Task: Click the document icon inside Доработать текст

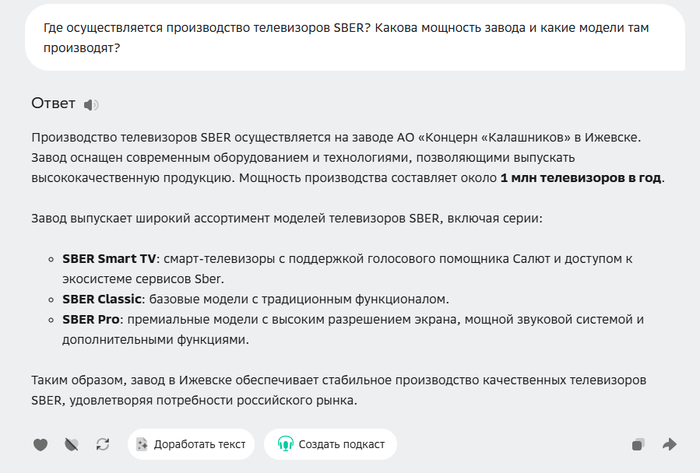Action: pos(142,444)
